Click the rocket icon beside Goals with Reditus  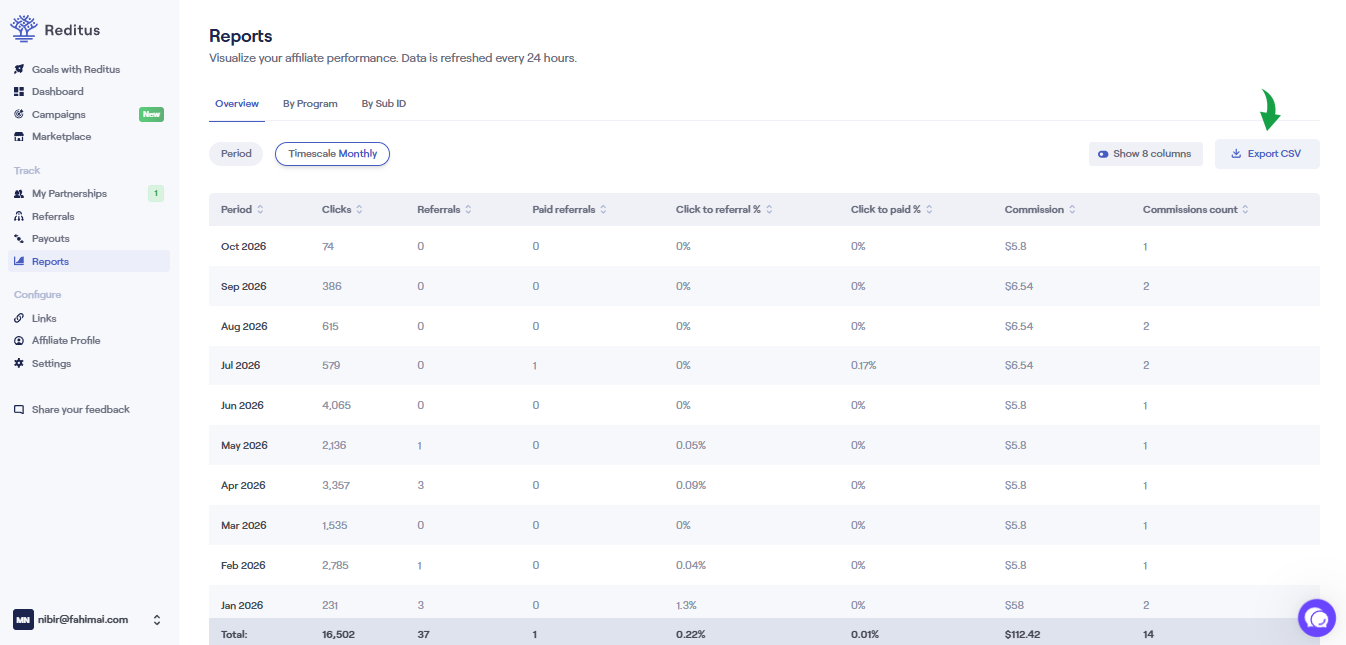click(x=19, y=69)
